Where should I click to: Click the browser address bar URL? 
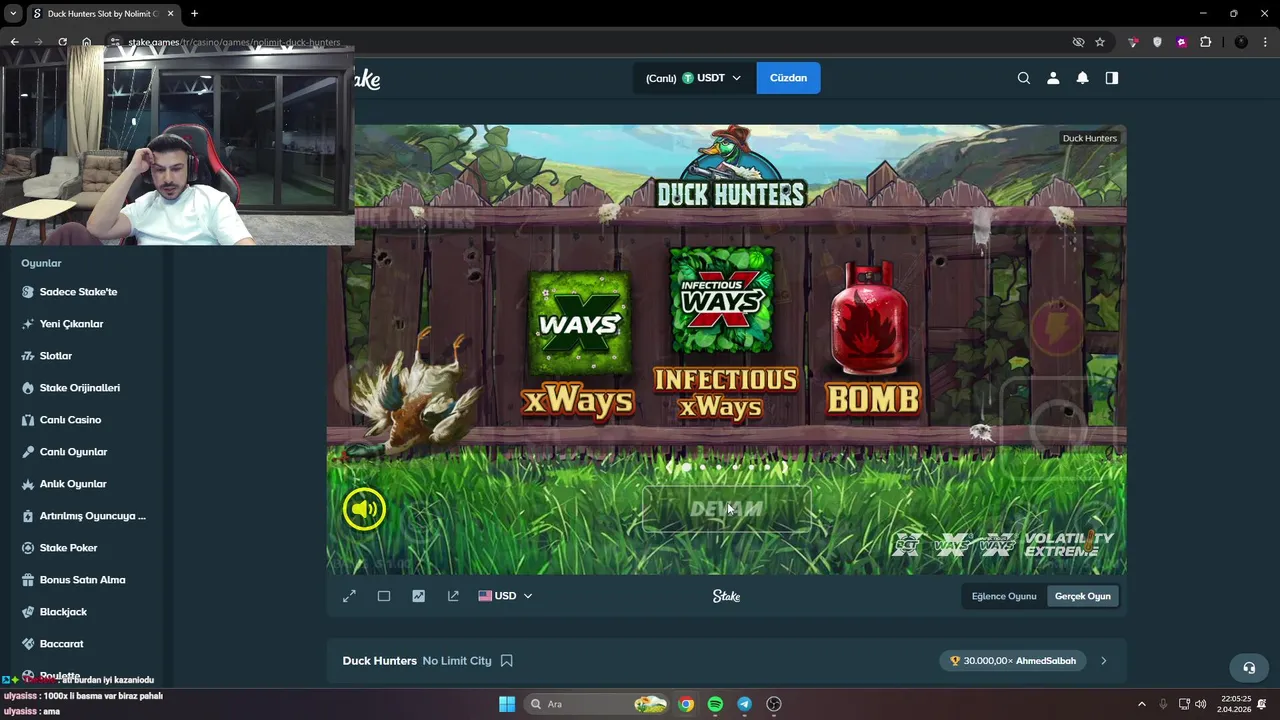(x=234, y=42)
